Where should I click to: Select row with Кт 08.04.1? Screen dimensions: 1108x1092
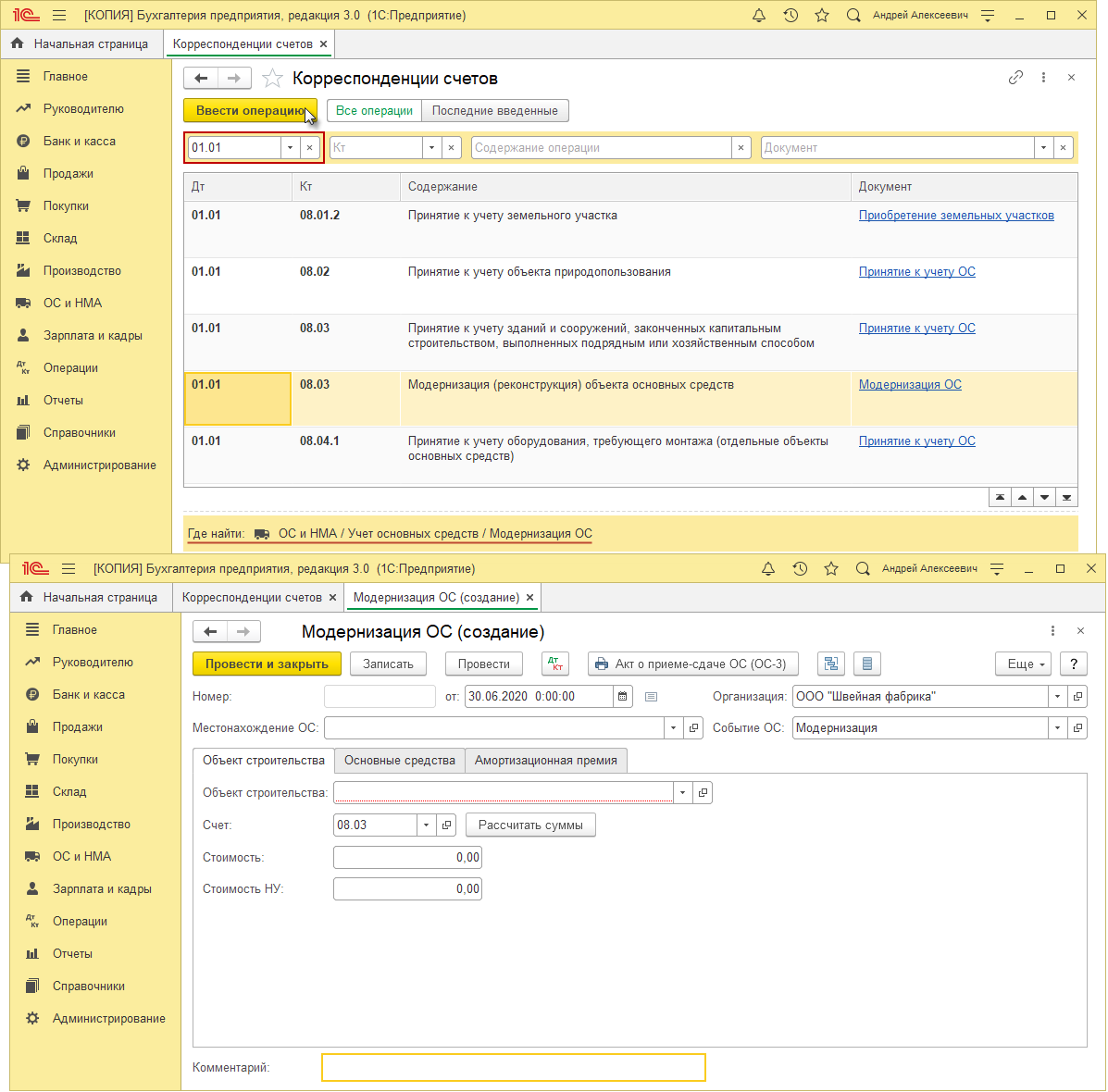630,455
